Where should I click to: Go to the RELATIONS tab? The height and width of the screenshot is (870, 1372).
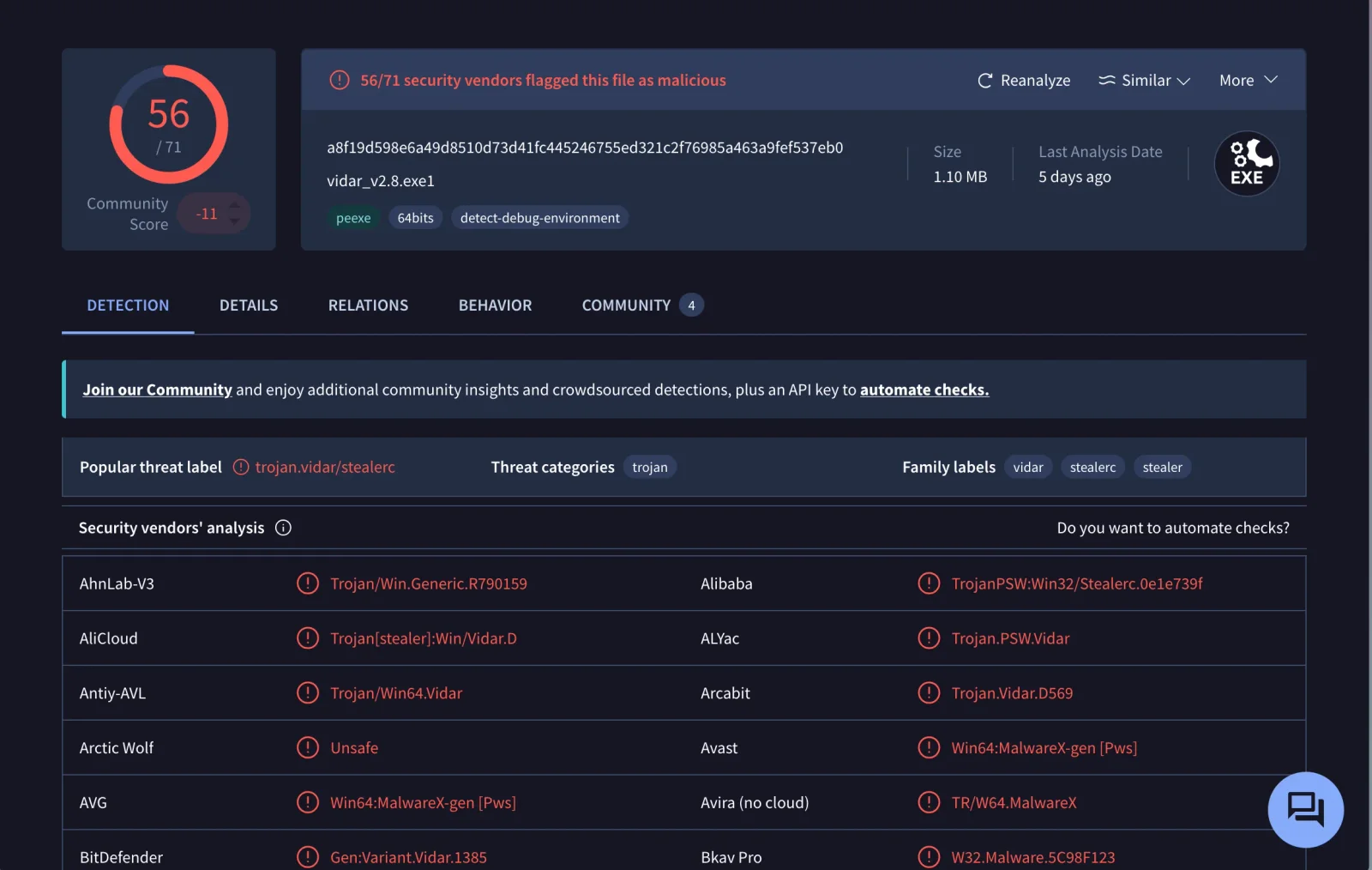coord(368,305)
